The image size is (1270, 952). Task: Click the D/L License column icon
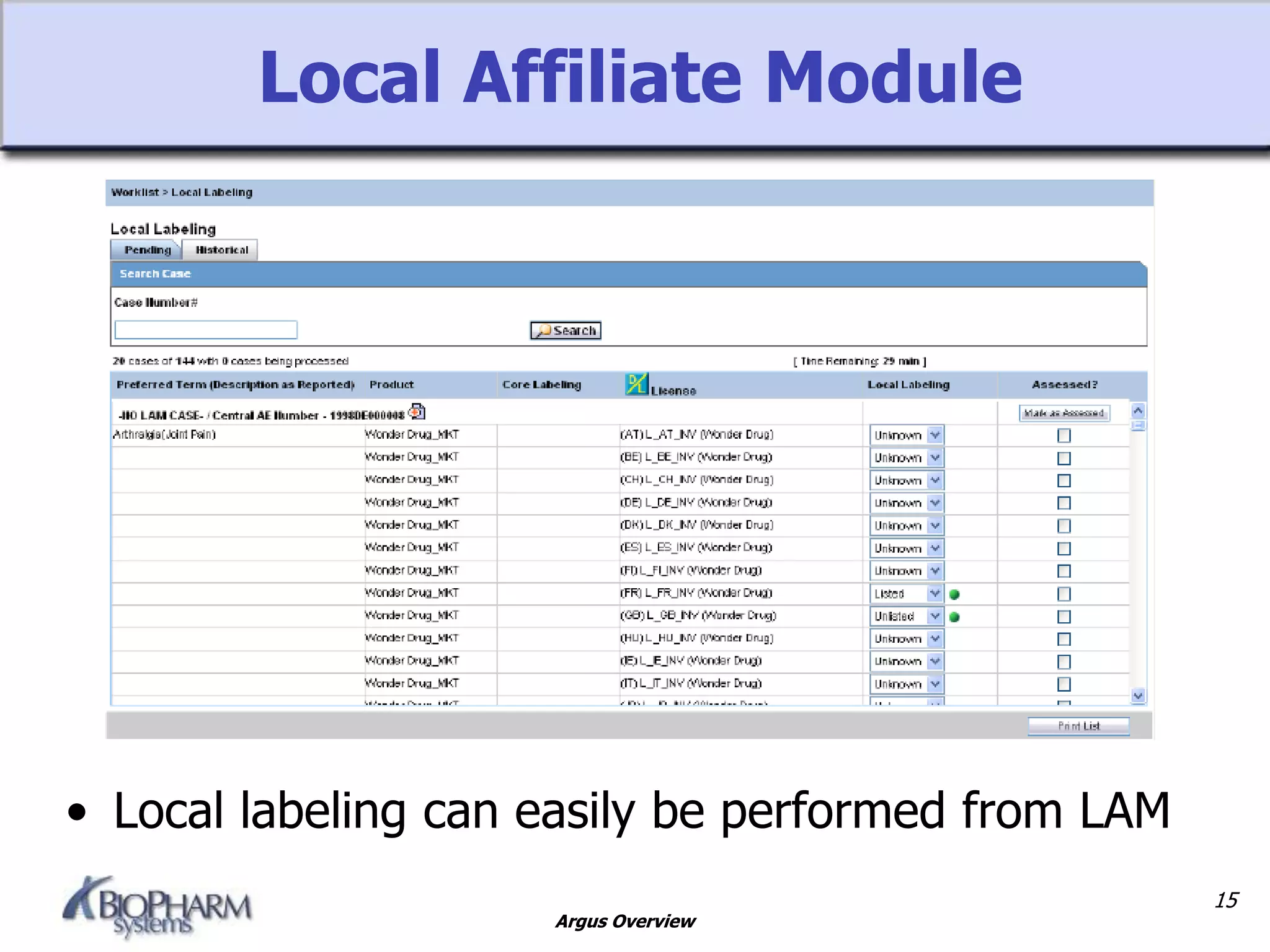[x=636, y=384]
